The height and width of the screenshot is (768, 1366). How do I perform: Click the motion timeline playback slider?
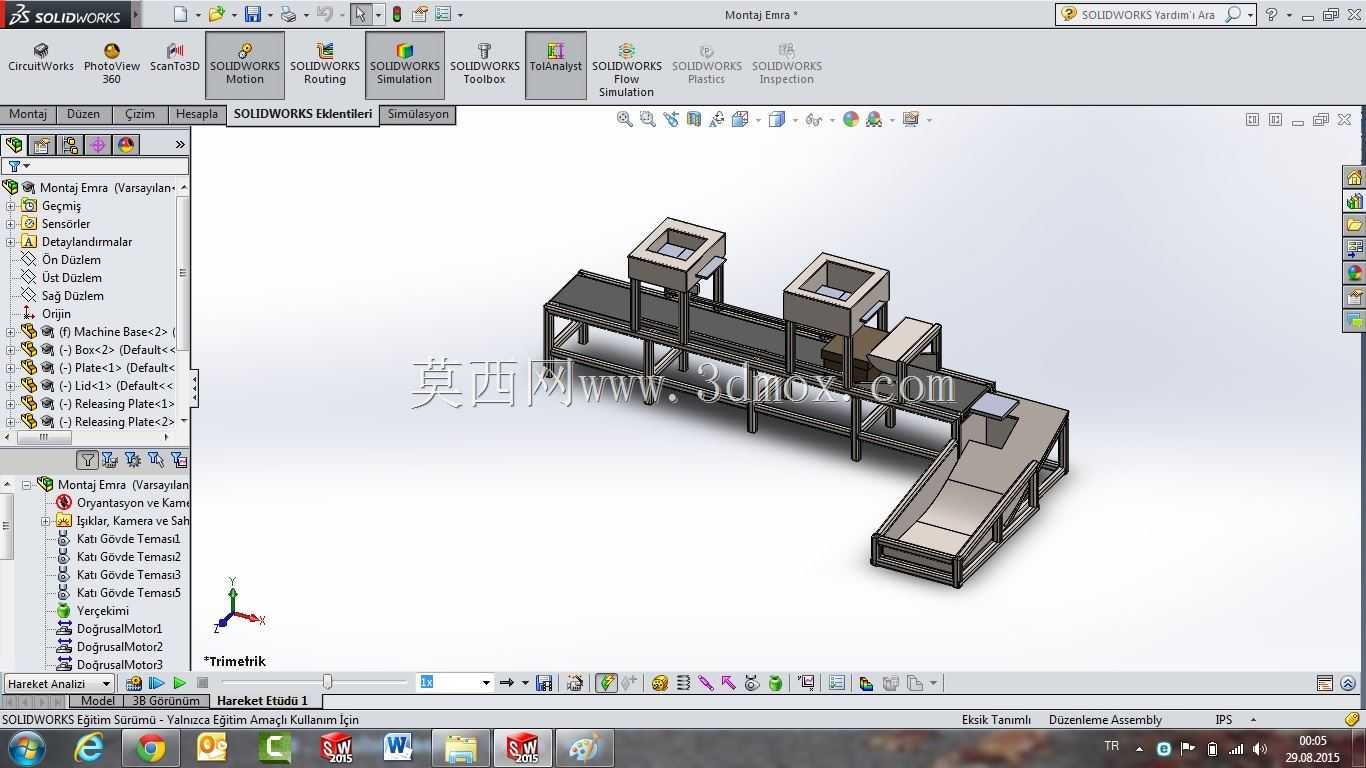(327, 683)
